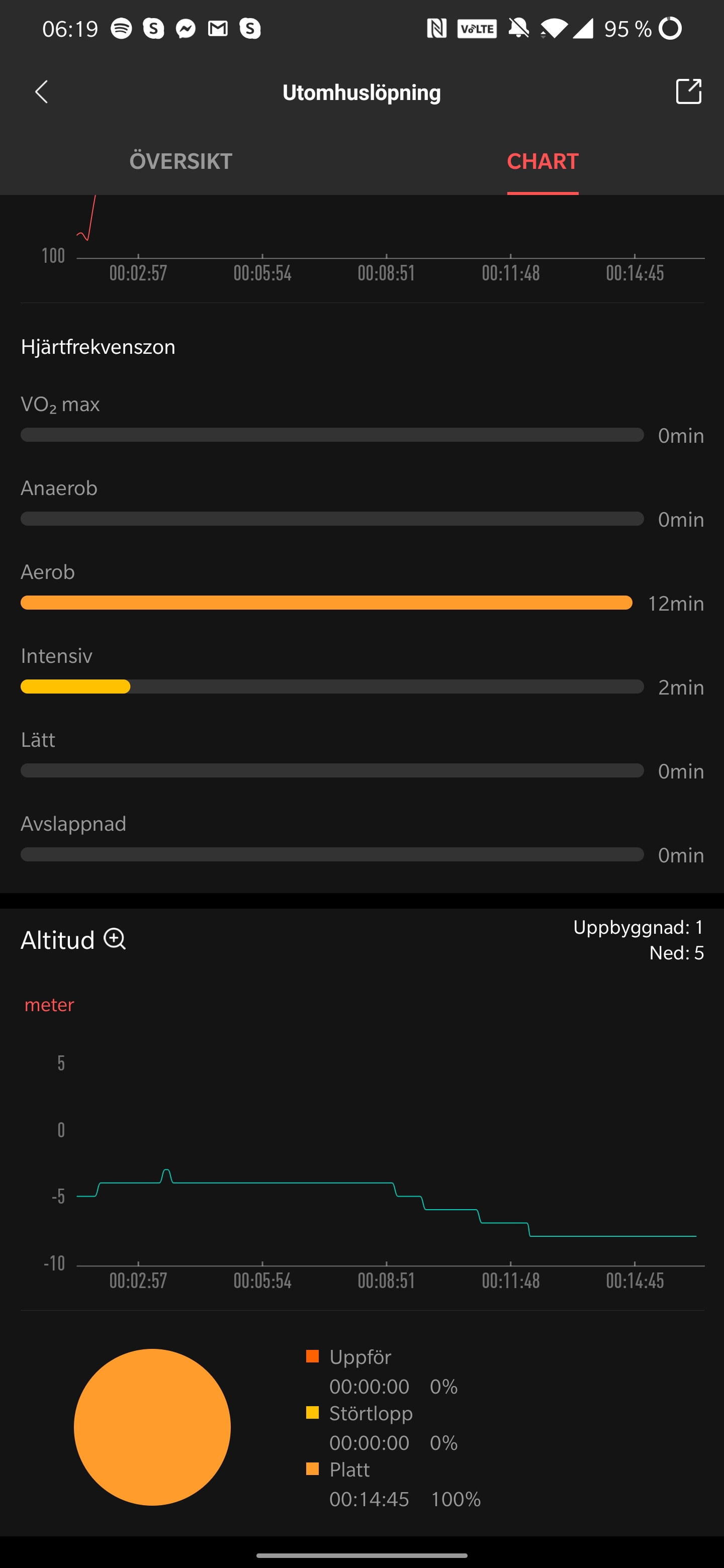Tap the Messenger notification icon

coord(186,29)
